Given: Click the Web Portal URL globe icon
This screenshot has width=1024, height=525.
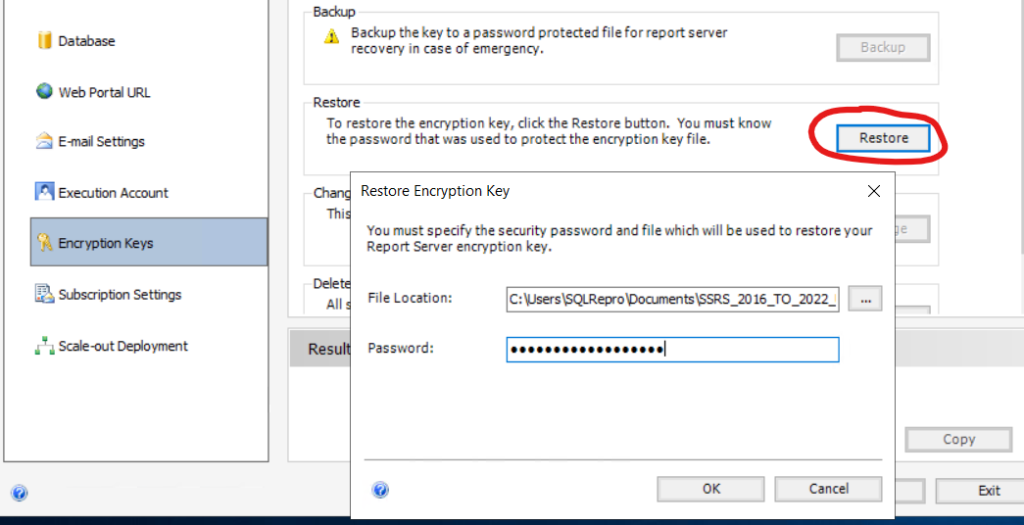Looking at the screenshot, I should point(44,91).
